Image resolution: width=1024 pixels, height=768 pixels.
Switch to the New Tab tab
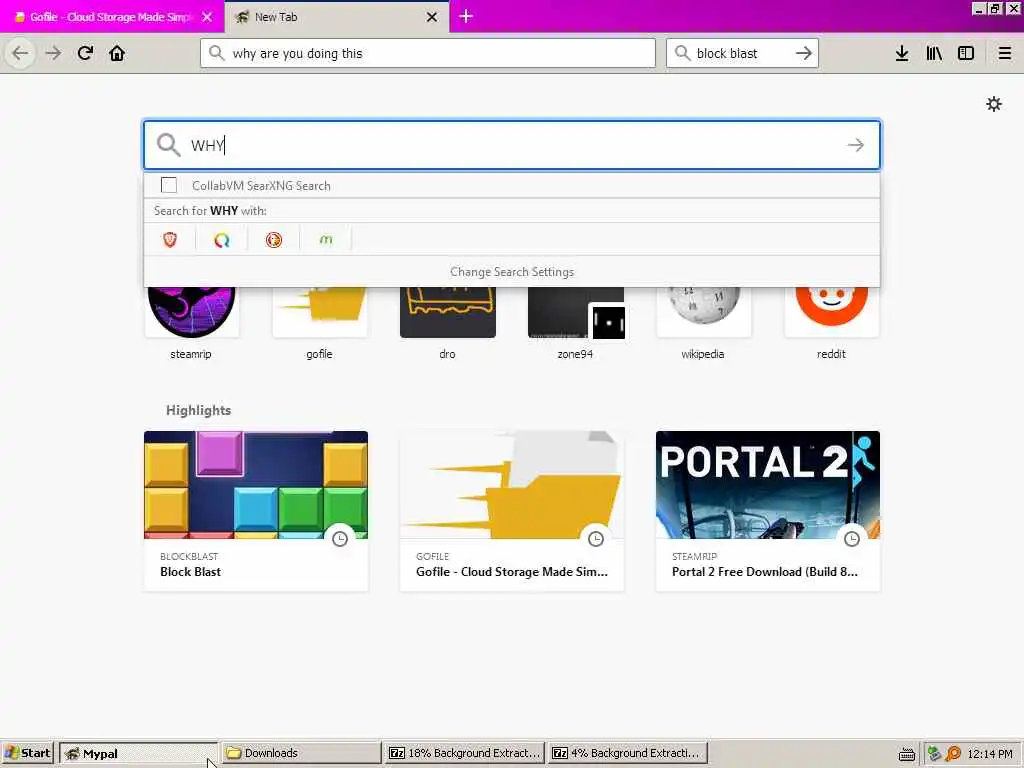(336, 17)
